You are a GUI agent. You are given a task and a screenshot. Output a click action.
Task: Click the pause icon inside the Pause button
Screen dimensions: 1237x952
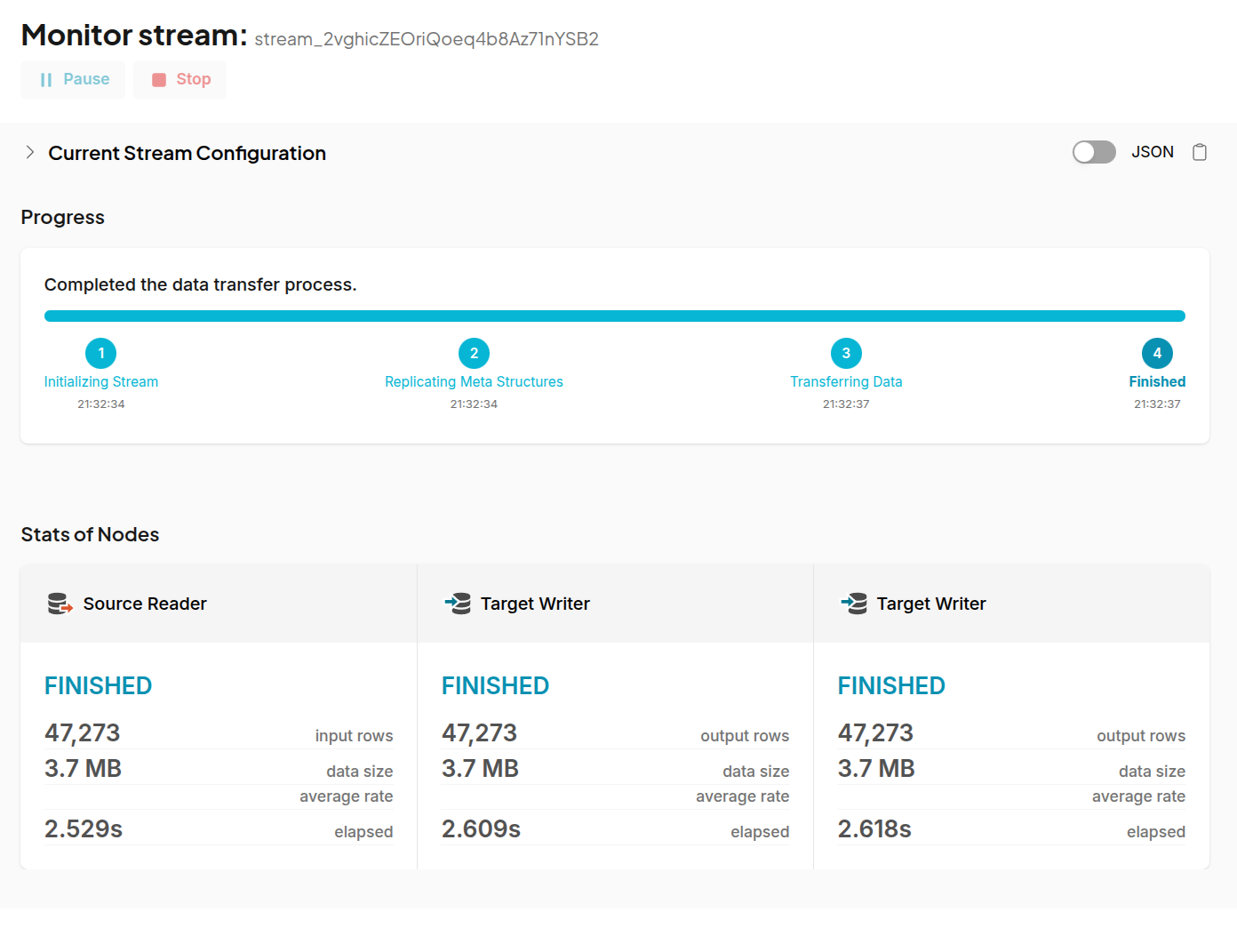pyautogui.click(x=45, y=79)
